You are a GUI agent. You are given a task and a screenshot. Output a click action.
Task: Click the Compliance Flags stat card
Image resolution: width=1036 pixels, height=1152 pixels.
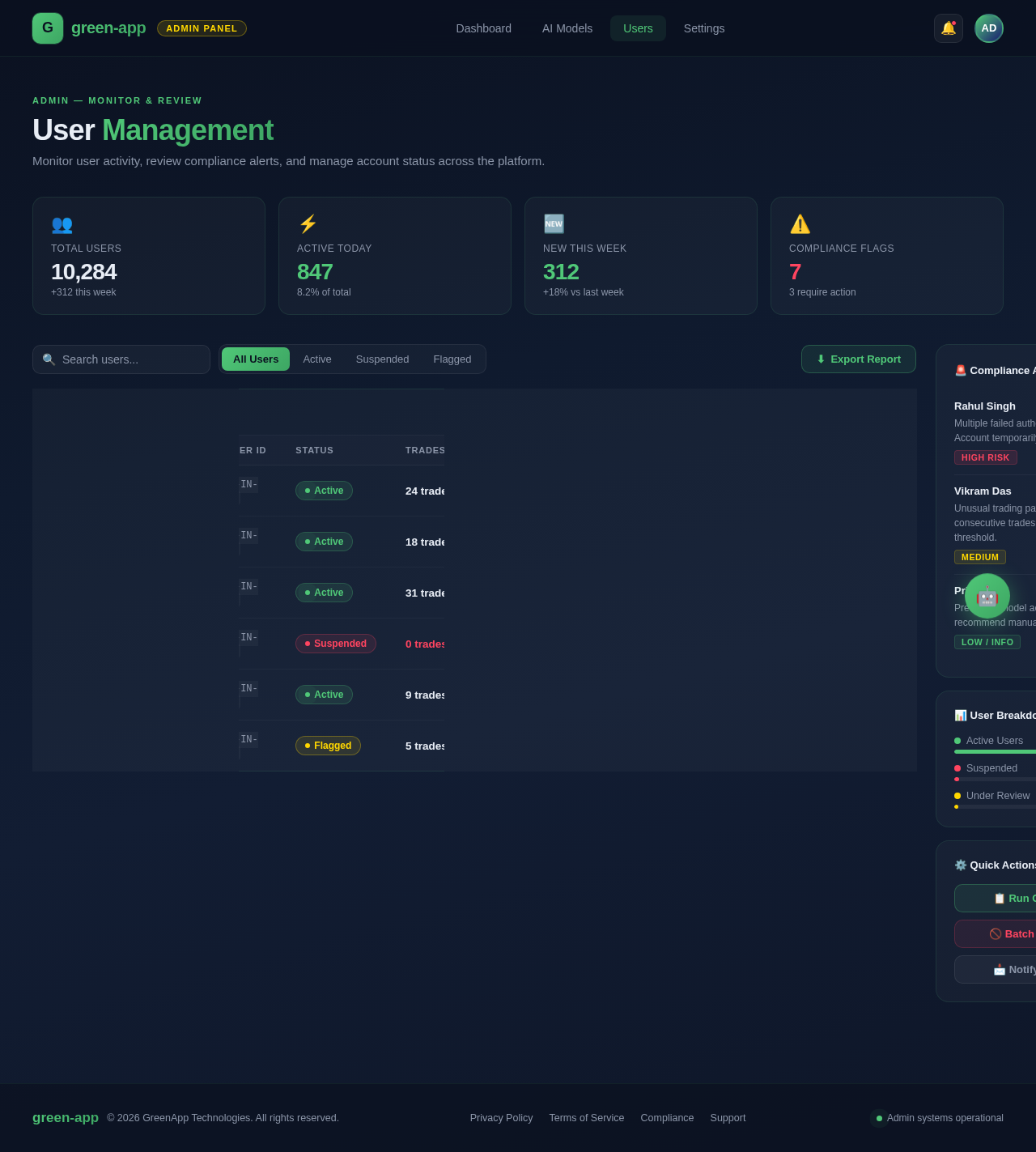point(887,256)
